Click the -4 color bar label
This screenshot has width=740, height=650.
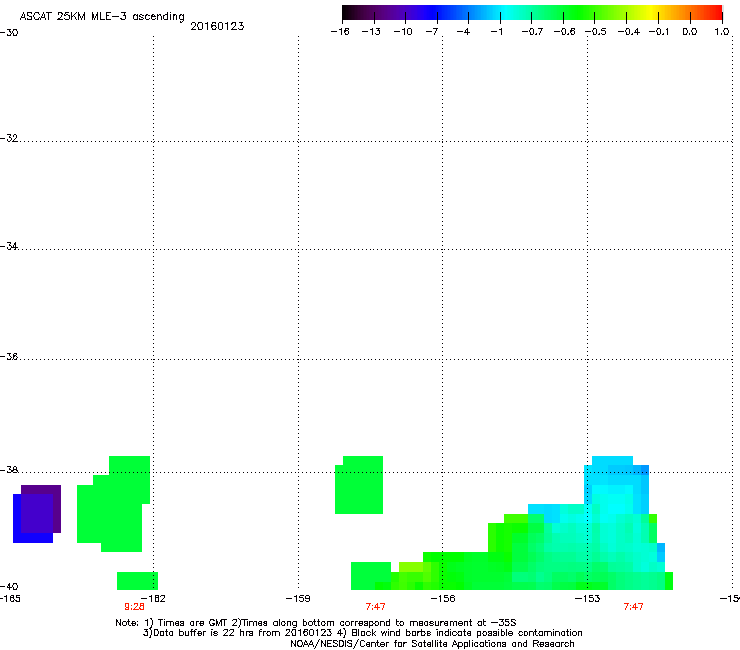tap(463, 32)
